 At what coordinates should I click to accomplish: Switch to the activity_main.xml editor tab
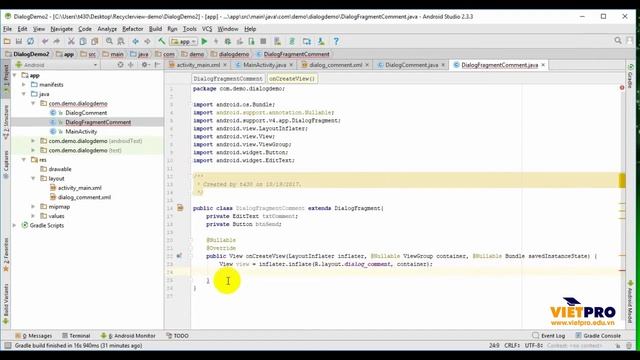[198, 65]
